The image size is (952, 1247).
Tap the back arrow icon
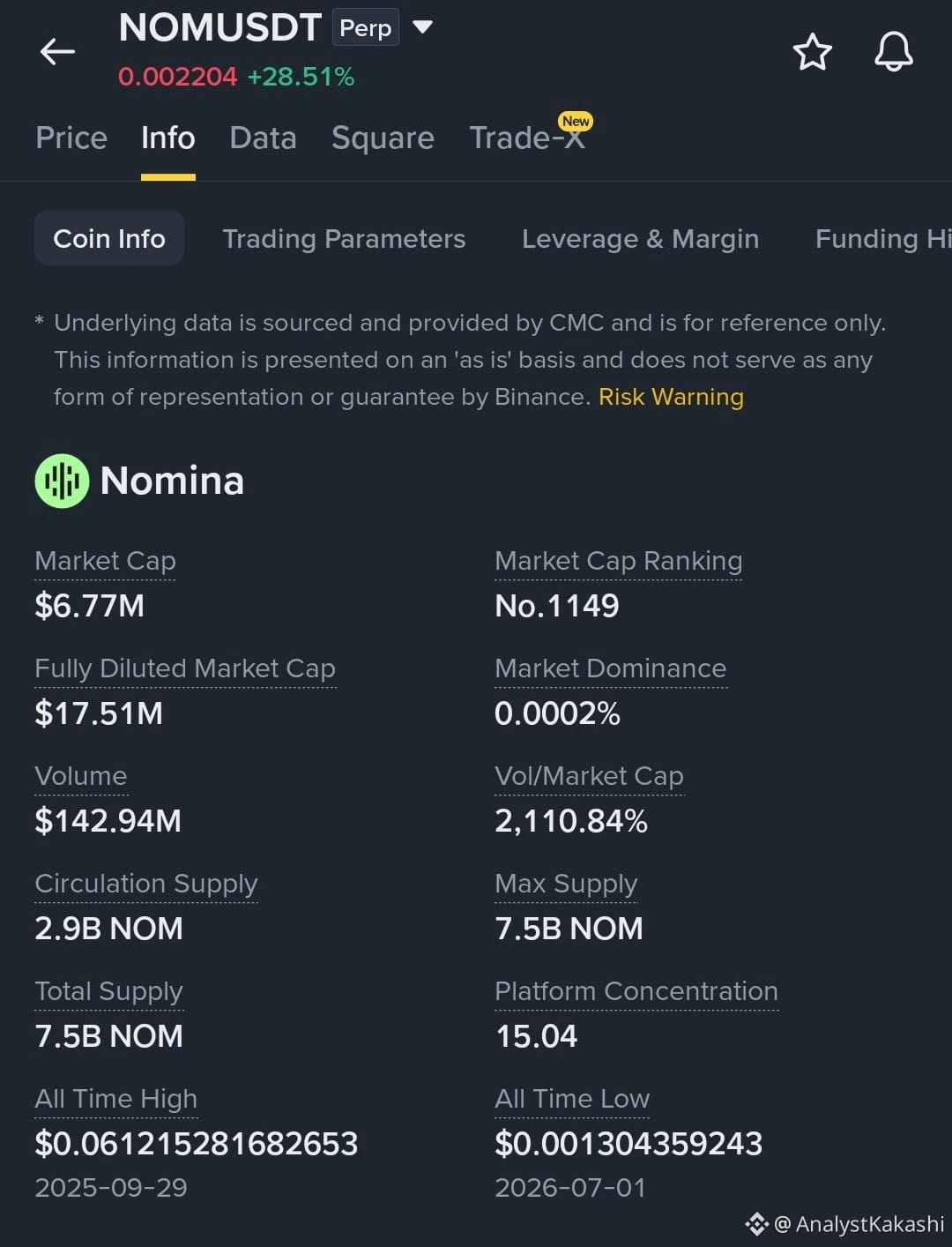[57, 51]
